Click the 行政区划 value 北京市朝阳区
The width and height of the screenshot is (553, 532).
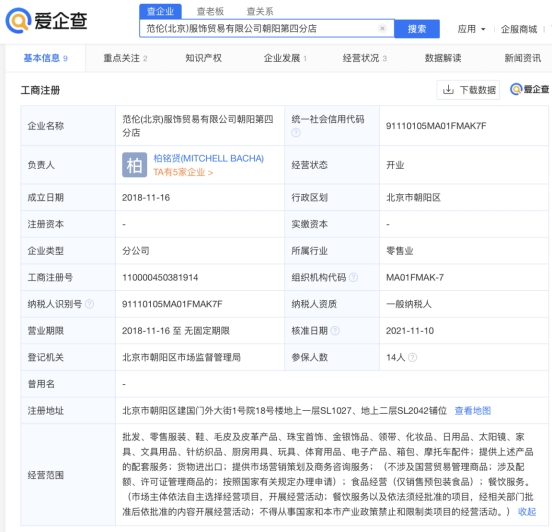tap(413, 198)
